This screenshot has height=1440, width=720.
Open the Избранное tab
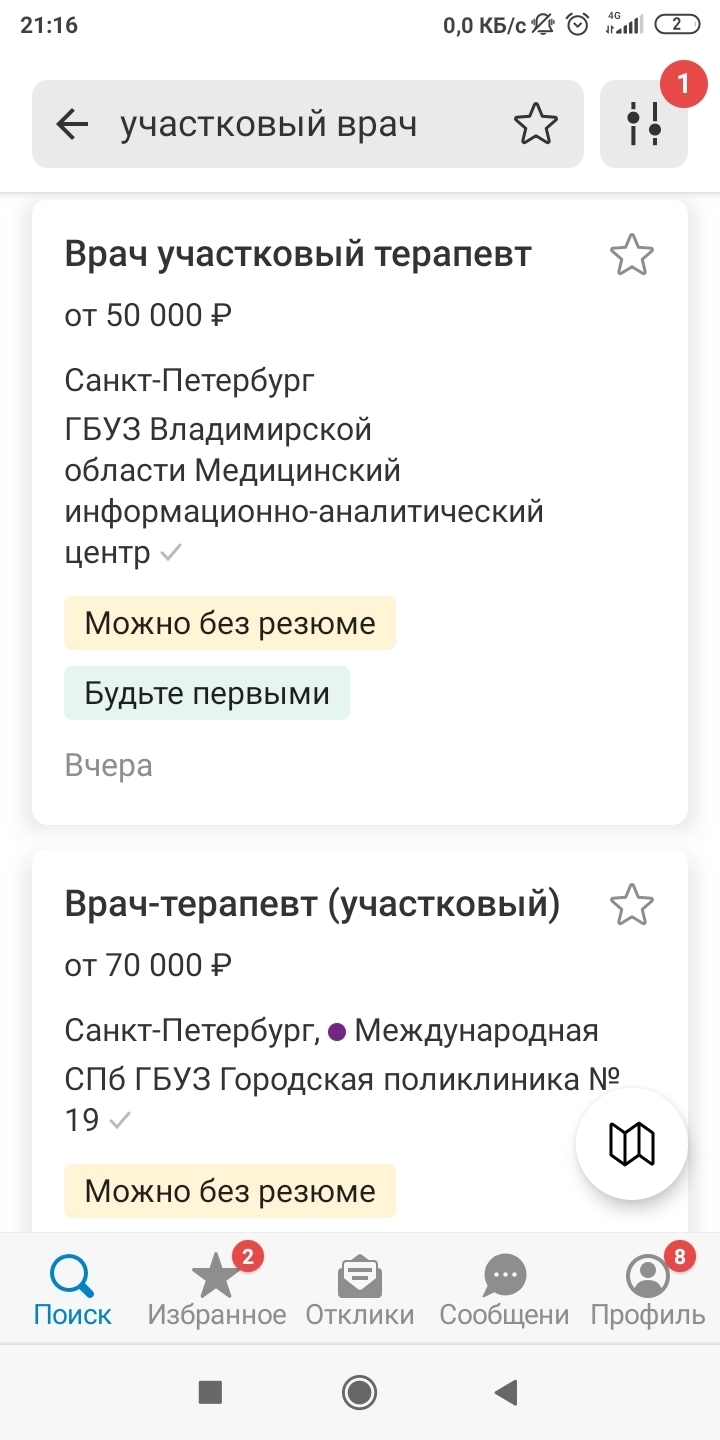[216, 1289]
